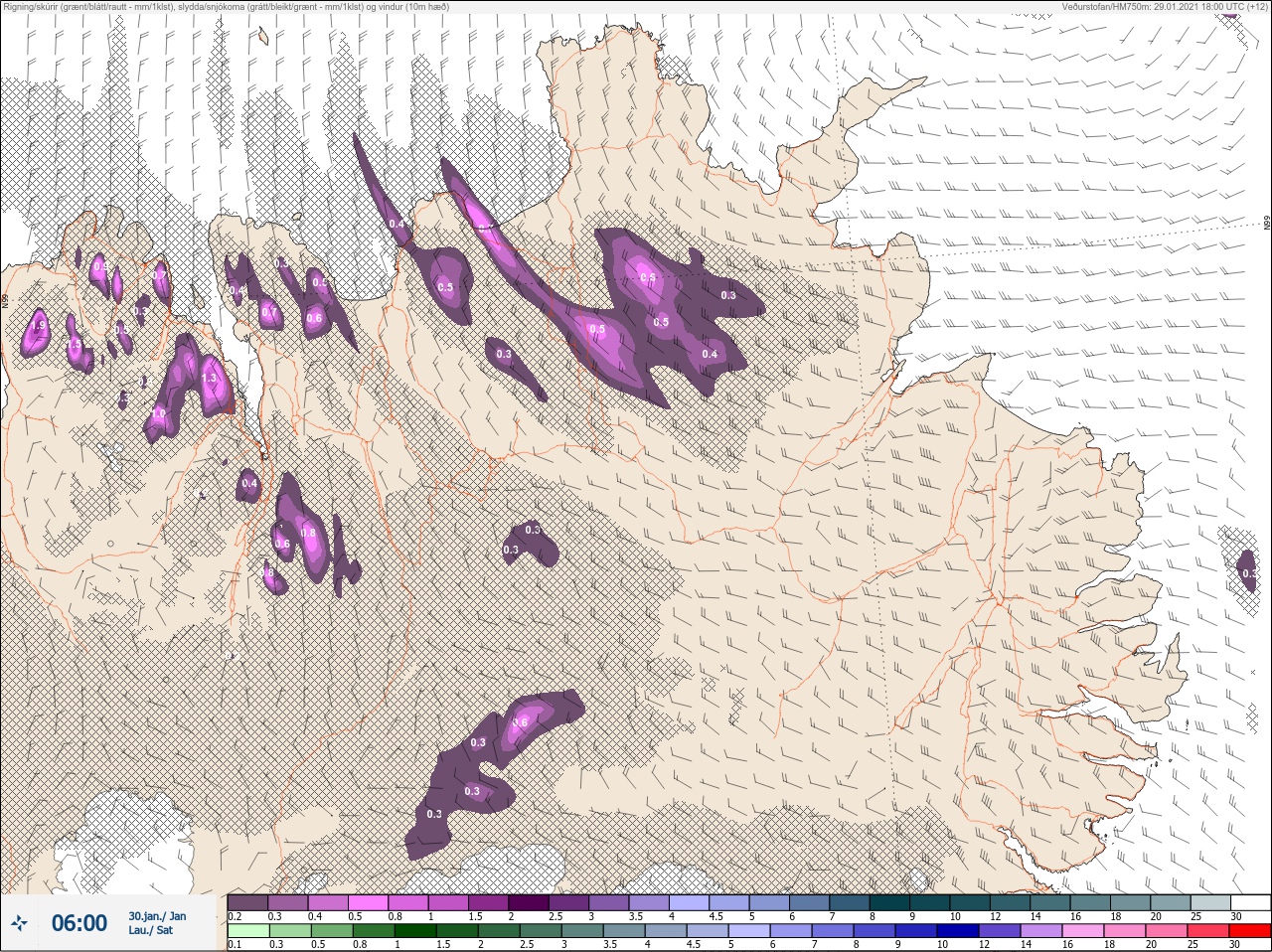
Task: Click the 1.0 snowfall value on the map
Action: click(159, 414)
